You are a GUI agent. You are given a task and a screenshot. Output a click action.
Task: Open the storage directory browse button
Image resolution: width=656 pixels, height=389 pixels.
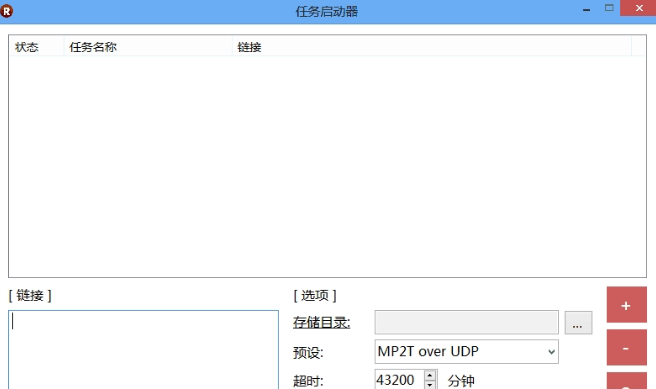(578, 322)
